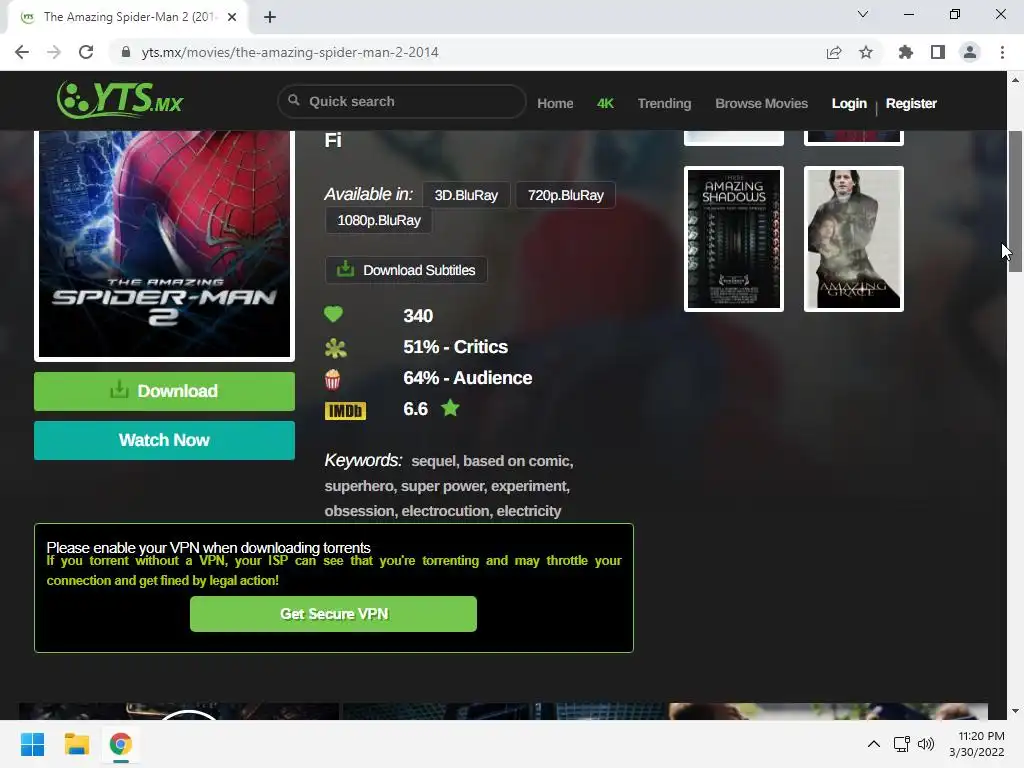Go back in browser history
The width and height of the screenshot is (1024, 768).
pyautogui.click(x=22, y=52)
